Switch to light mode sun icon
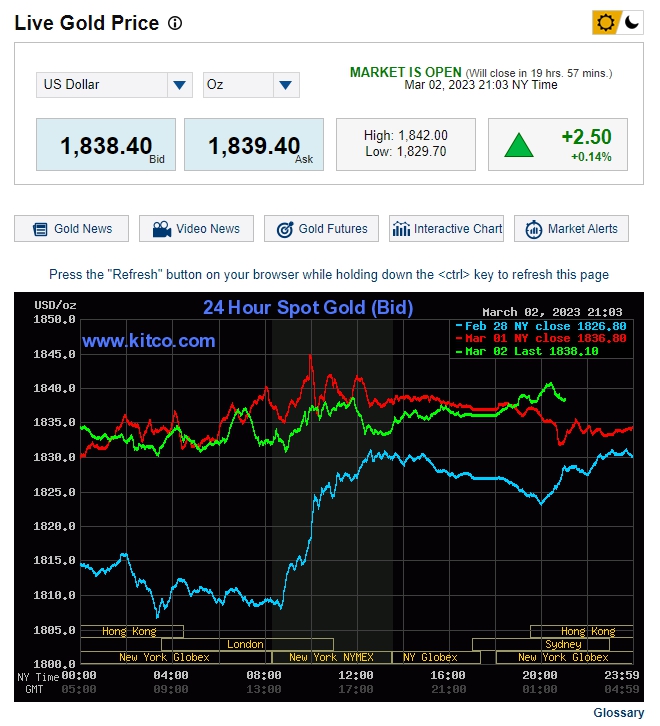This screenshot has height=726, width=660. coord(605,22)
